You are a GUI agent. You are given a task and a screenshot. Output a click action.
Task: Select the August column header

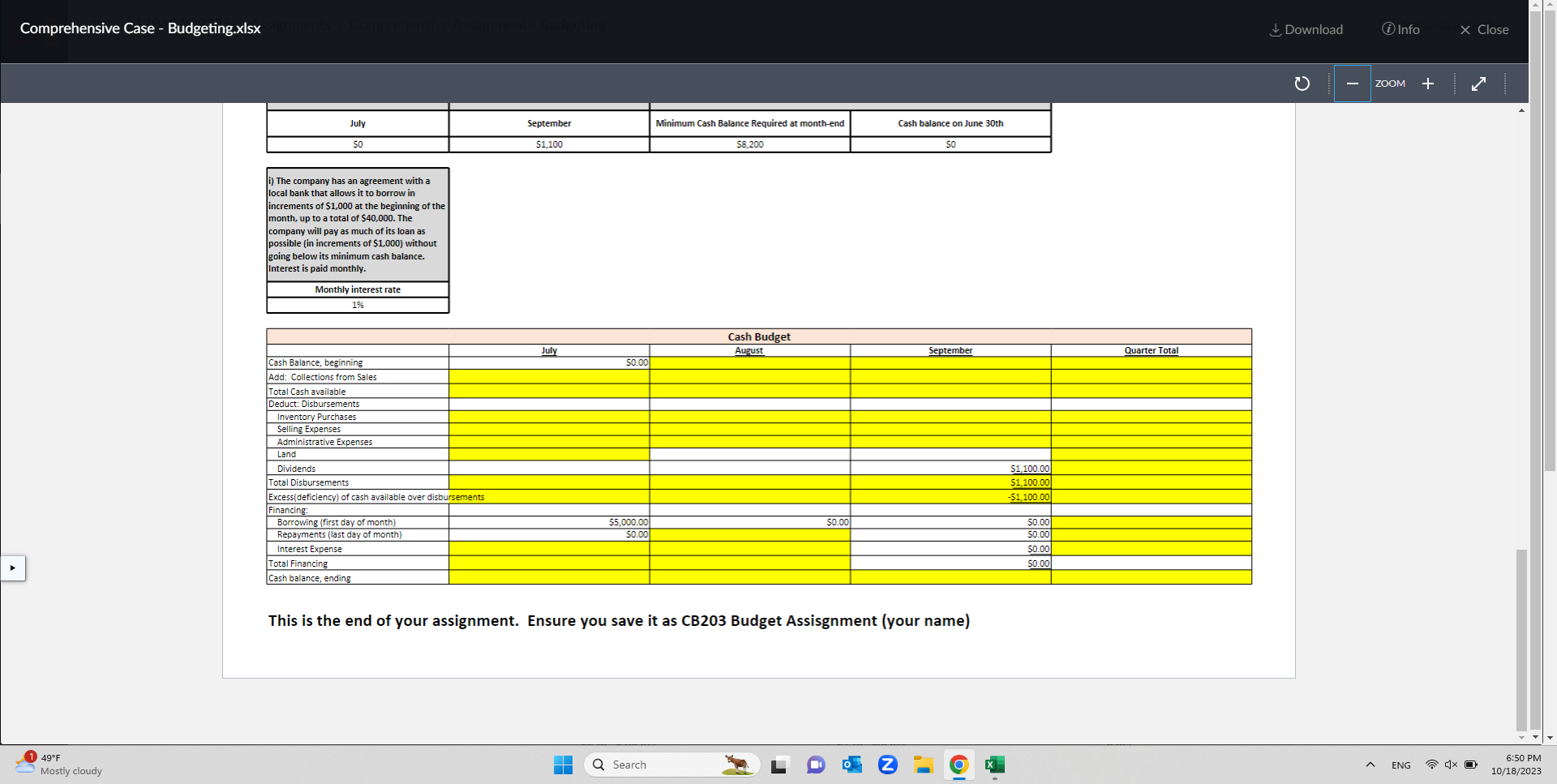coord(749,350)
